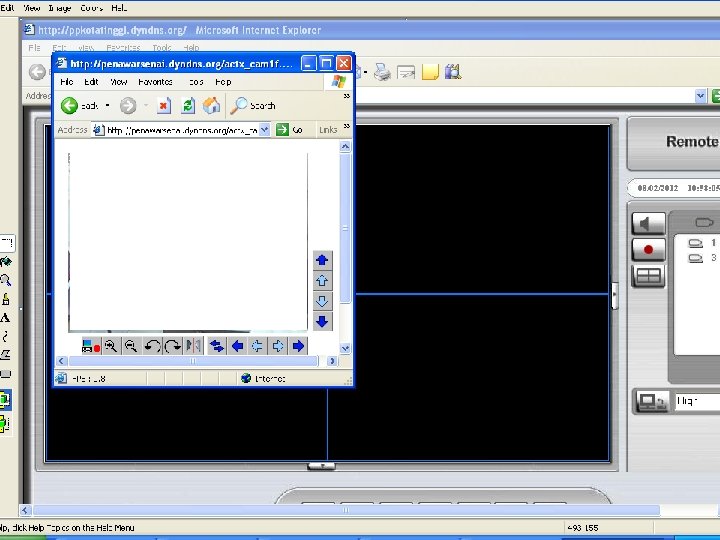The height and width of the screenshot is (540, 720).
Task: Toggle the speaker audio button in Remote panel
Action: [x=648, y=224]
